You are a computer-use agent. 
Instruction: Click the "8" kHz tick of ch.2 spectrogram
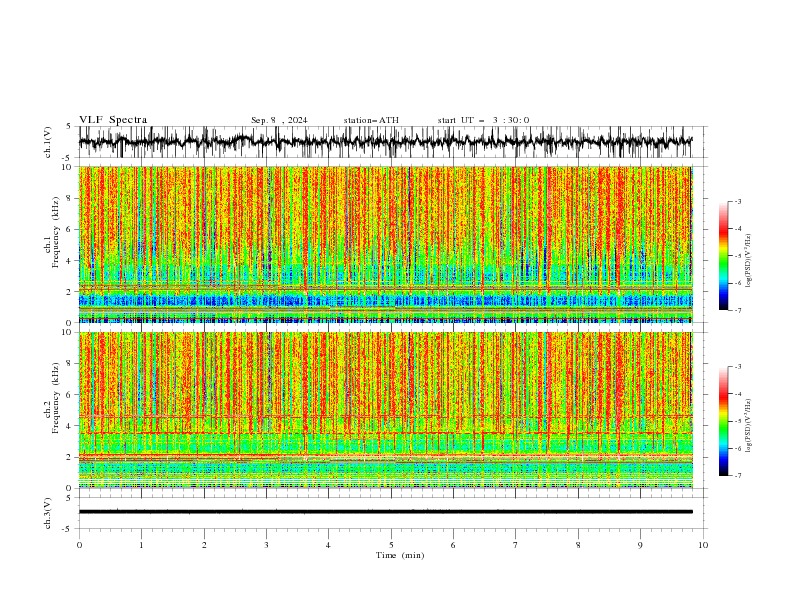pyautogui.click(x=70, y=364)
